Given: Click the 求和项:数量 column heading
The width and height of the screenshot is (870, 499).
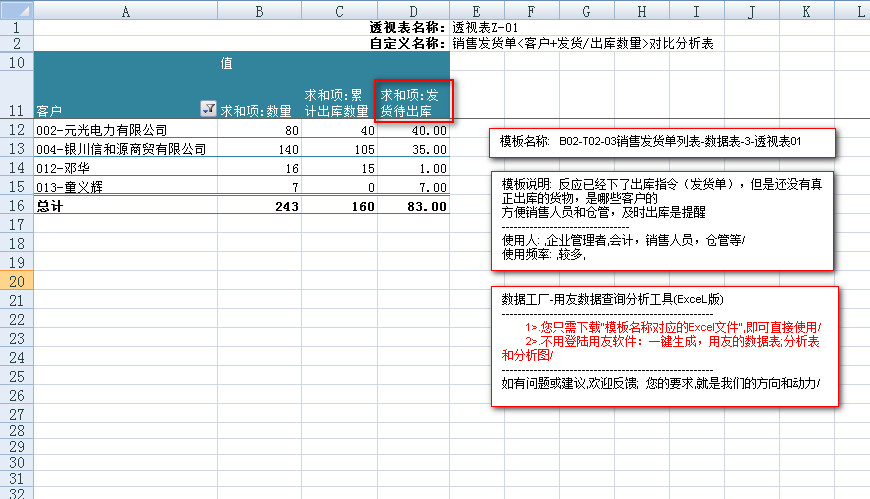Looking at the screenshot, I should [258, 111].
